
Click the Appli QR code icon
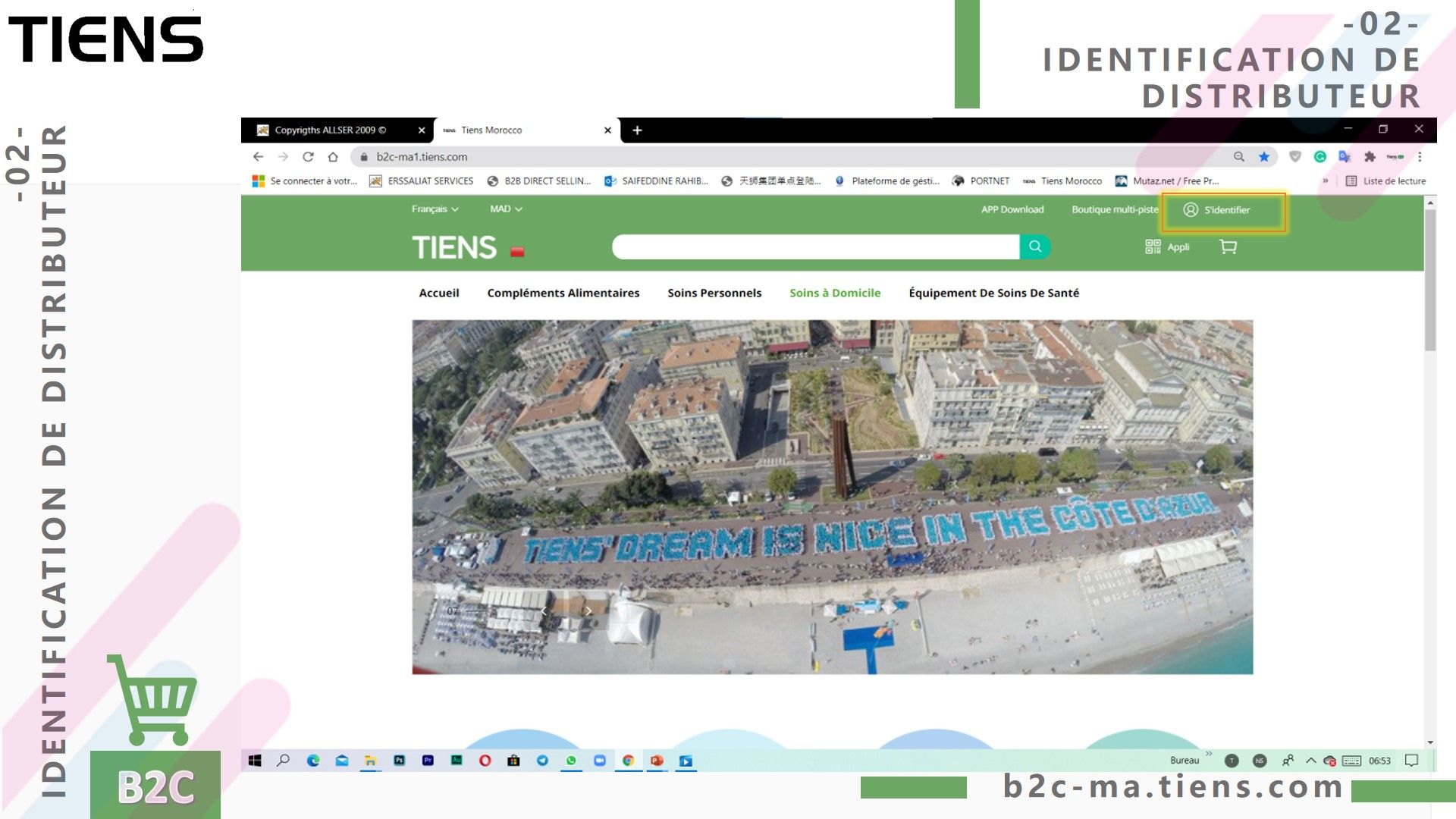coord(1153,247)
